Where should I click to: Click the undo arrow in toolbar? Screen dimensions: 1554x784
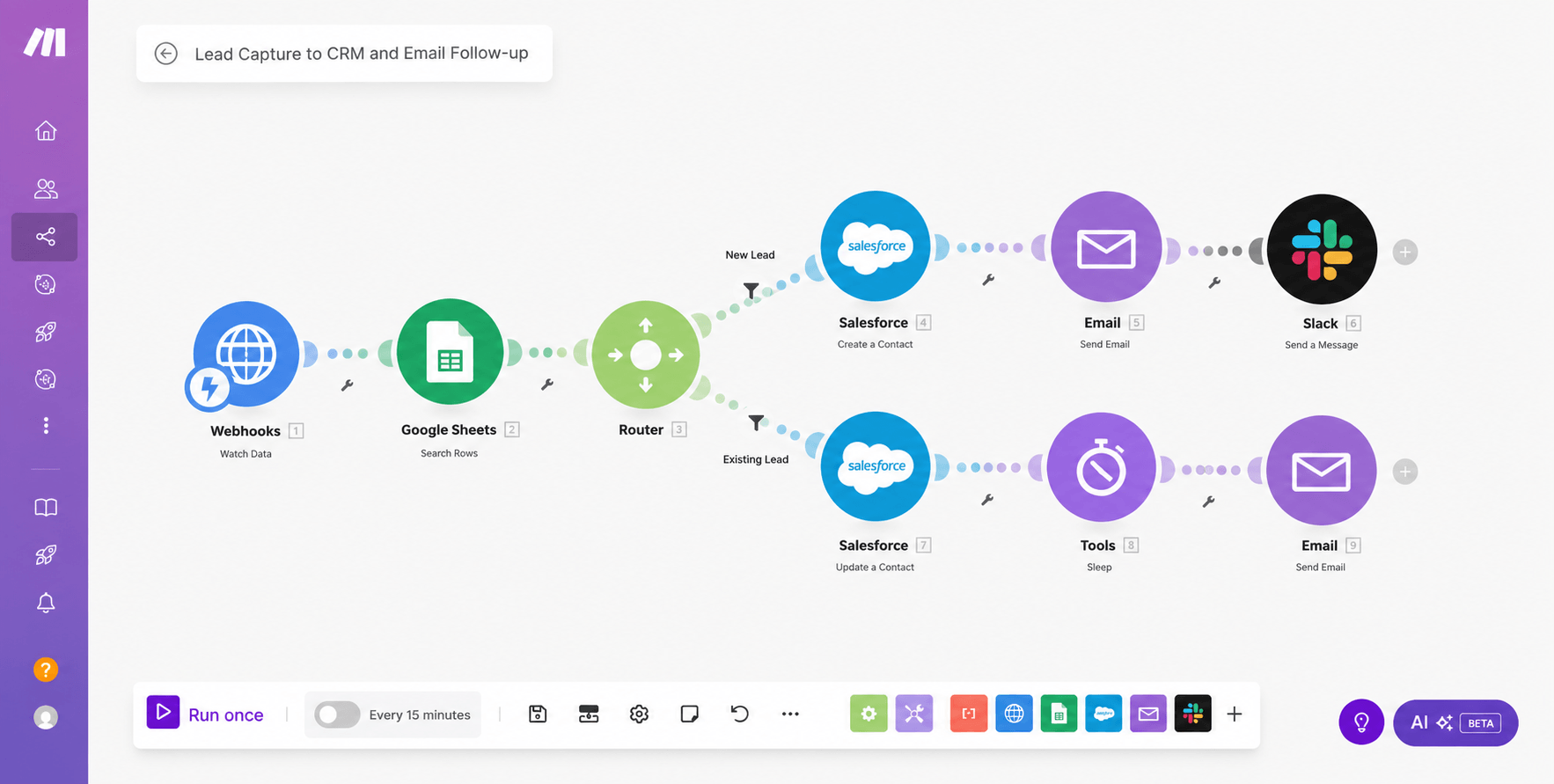(x=739, y=714)
